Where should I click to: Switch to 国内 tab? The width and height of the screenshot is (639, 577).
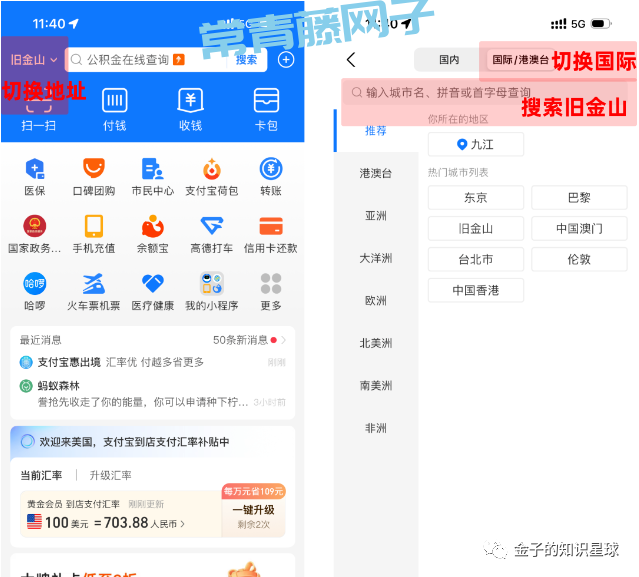tap(449, 60)
